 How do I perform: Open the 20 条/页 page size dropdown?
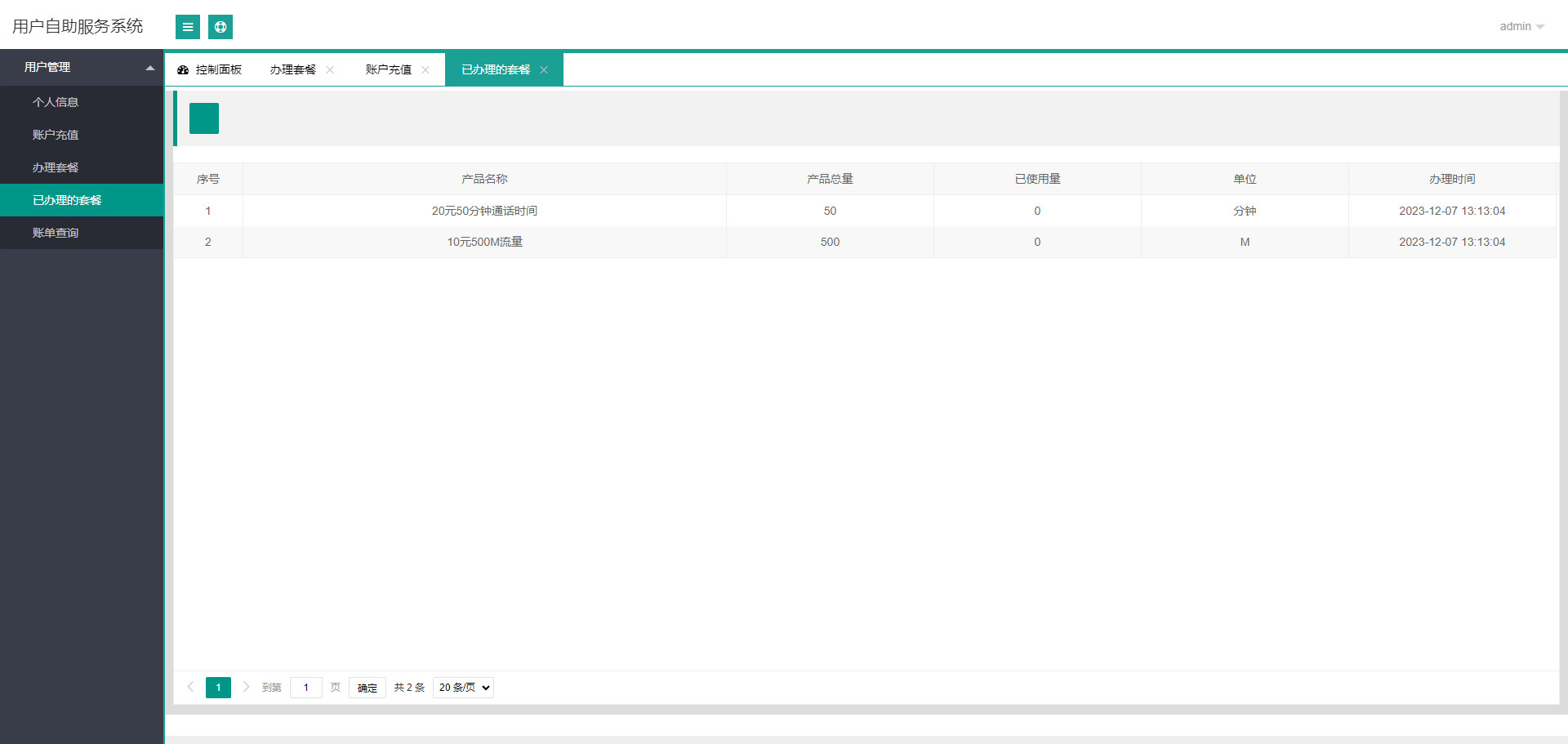464,688
